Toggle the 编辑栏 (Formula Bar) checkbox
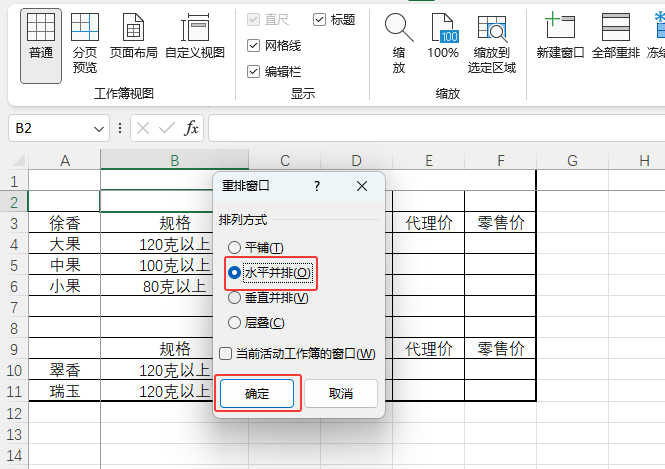This screenshot has height=469, width=665. pos(253,71)
